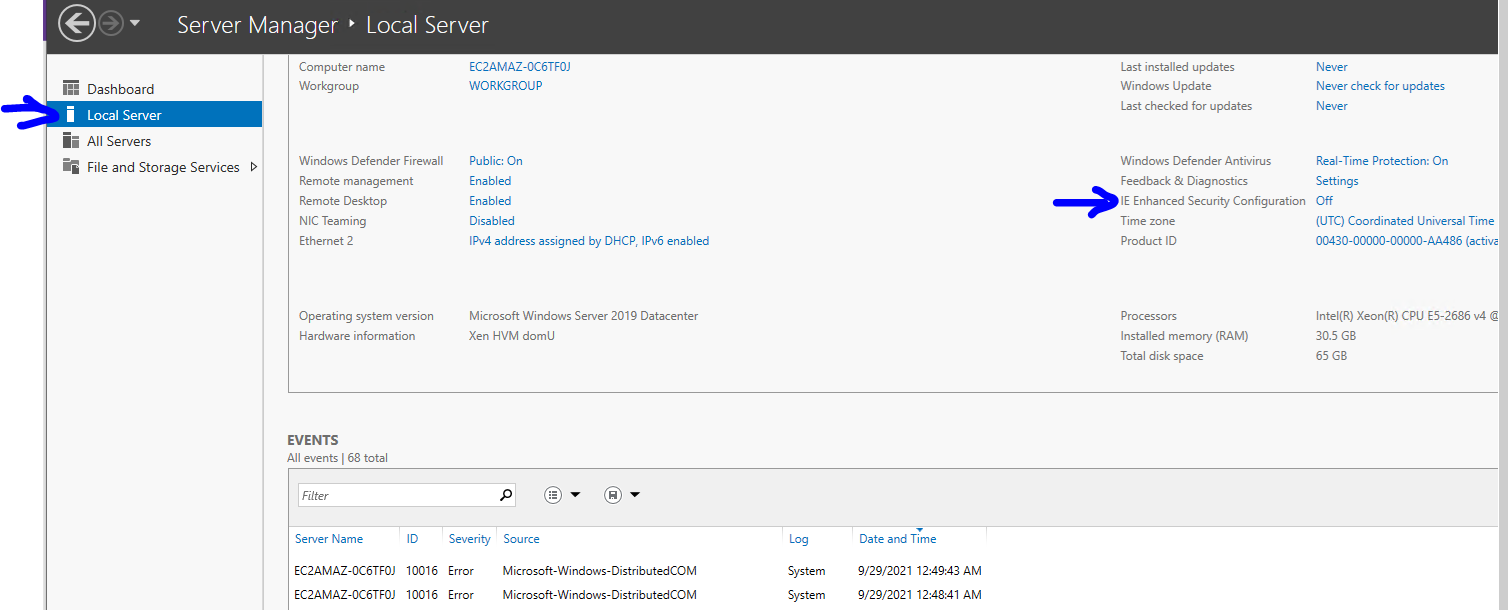Image resolution: width=1508 pixels, height=610 pixels.
Task: Click the 30.5 GB installed memory value
Action: (1336, 336)
